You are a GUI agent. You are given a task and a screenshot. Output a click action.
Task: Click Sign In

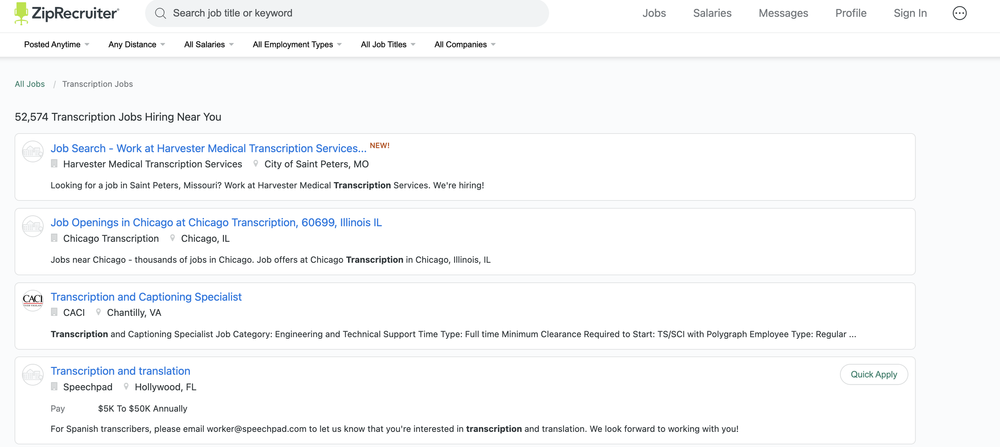click(910, 13)
